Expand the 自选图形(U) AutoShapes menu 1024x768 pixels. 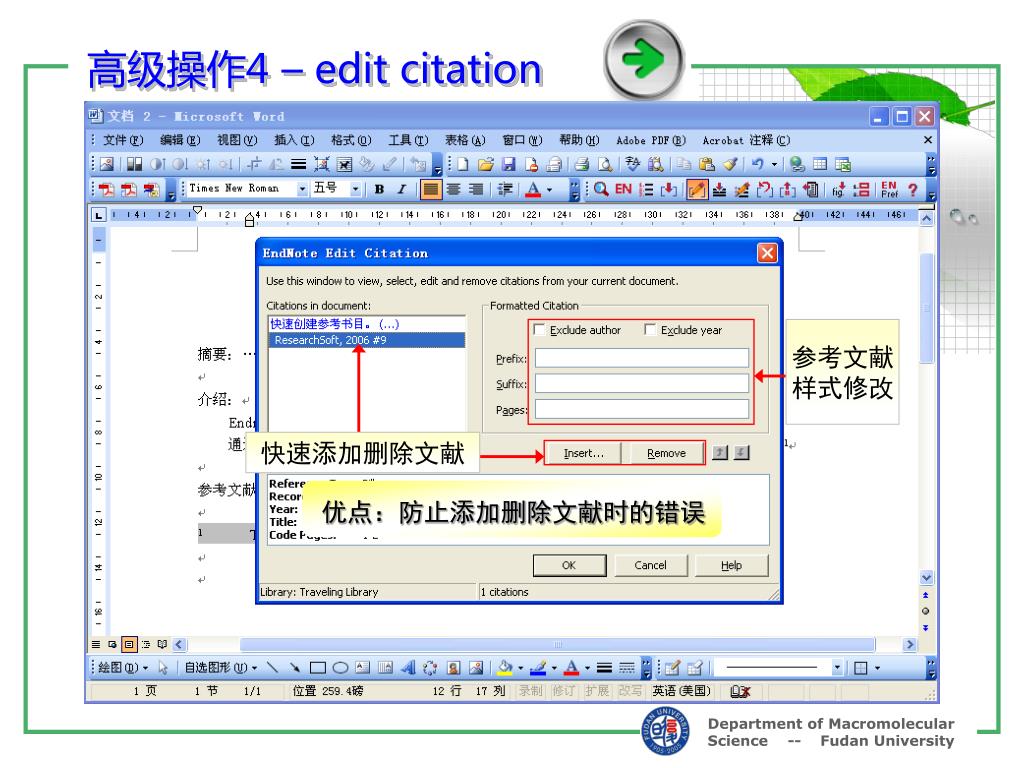pyautogui.click(x=221, y=667)
